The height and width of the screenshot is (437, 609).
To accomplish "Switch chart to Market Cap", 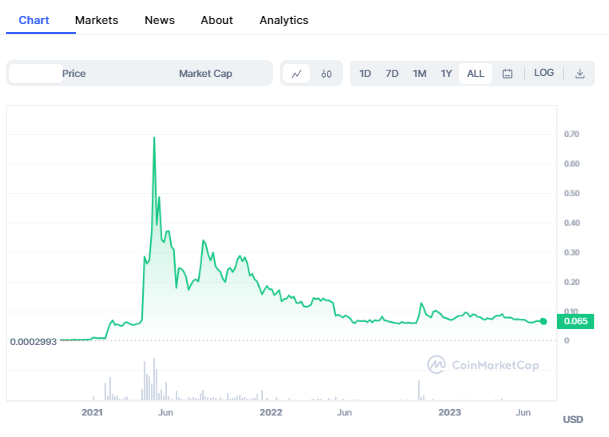I will click(x=205, y=73).
